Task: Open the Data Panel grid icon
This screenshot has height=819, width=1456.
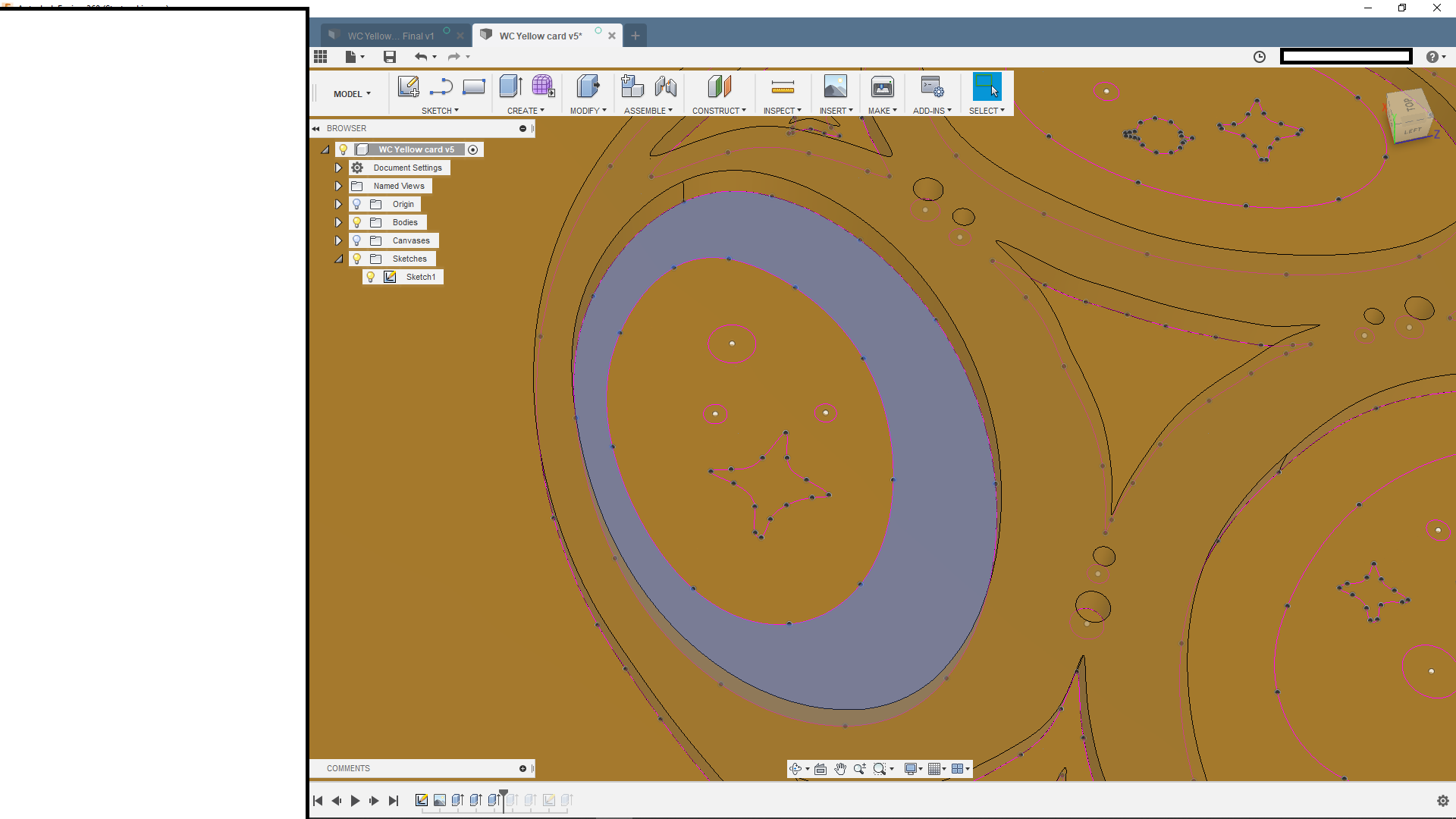Action: (x=320, y=57)
